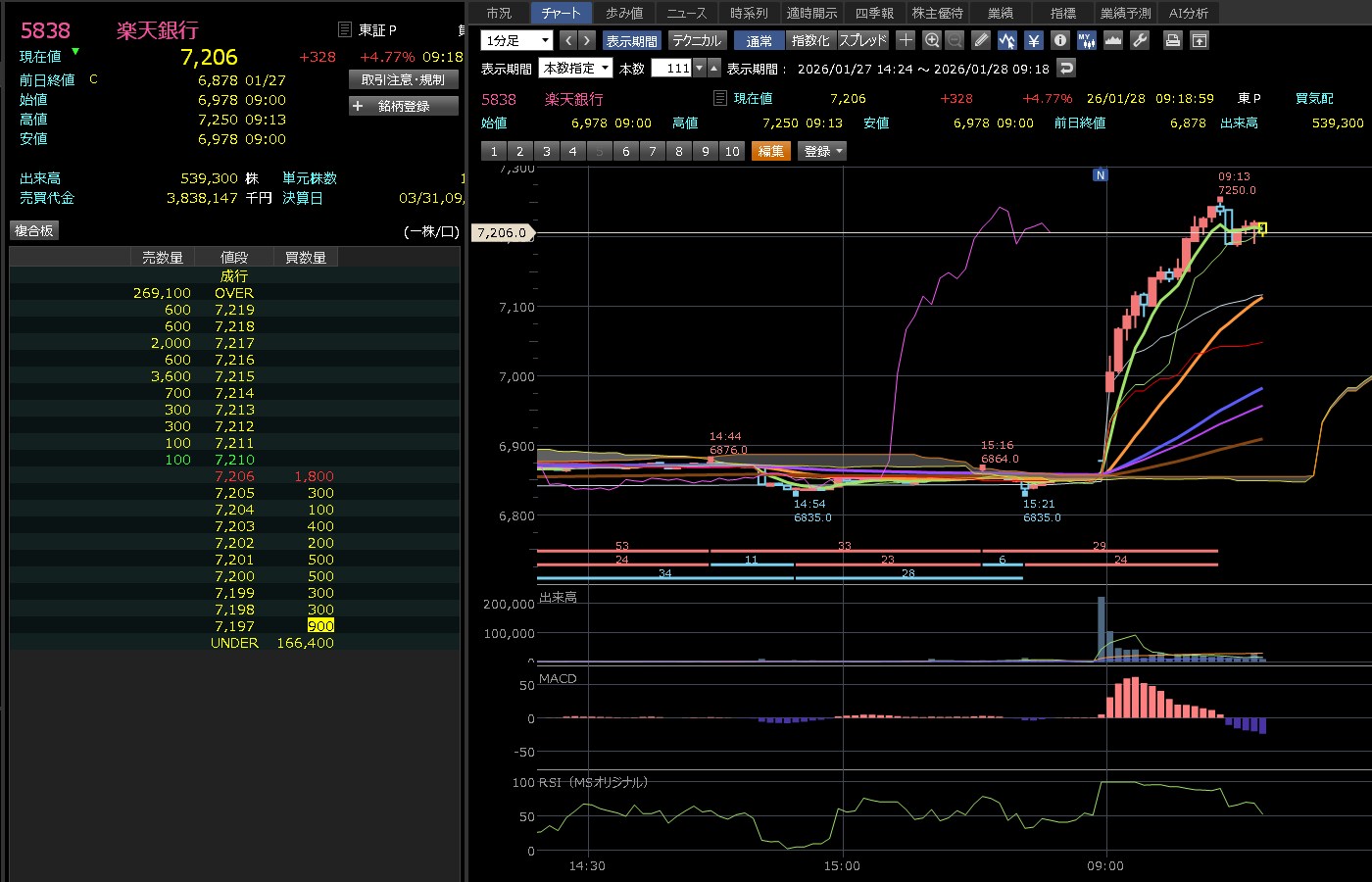Click the yen price display icon
Screen dimensions: 1372x882
click(x=1033, y=40)
